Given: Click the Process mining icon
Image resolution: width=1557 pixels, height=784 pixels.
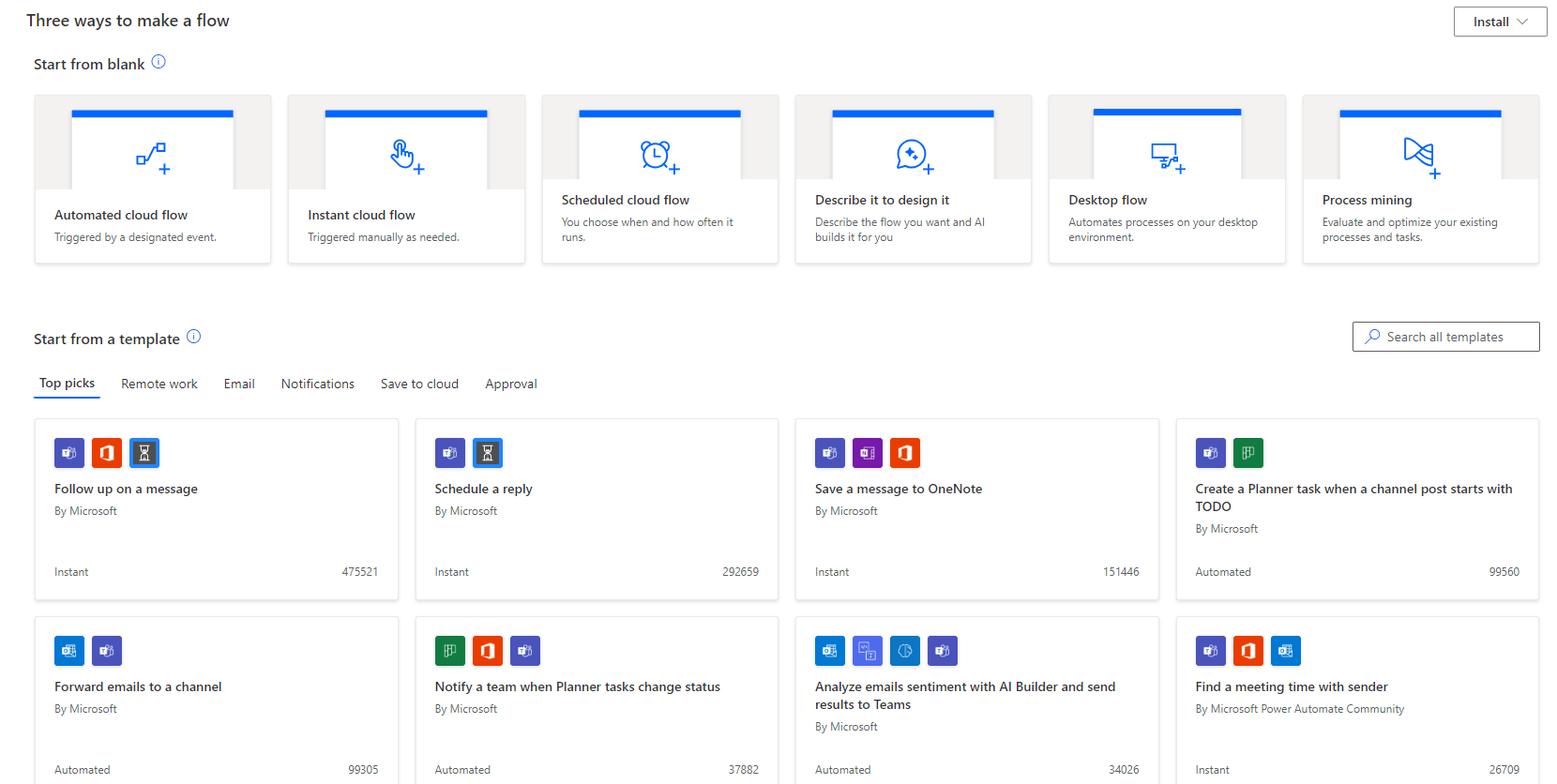Looking at the screenshot, I should click(1421, 157).
